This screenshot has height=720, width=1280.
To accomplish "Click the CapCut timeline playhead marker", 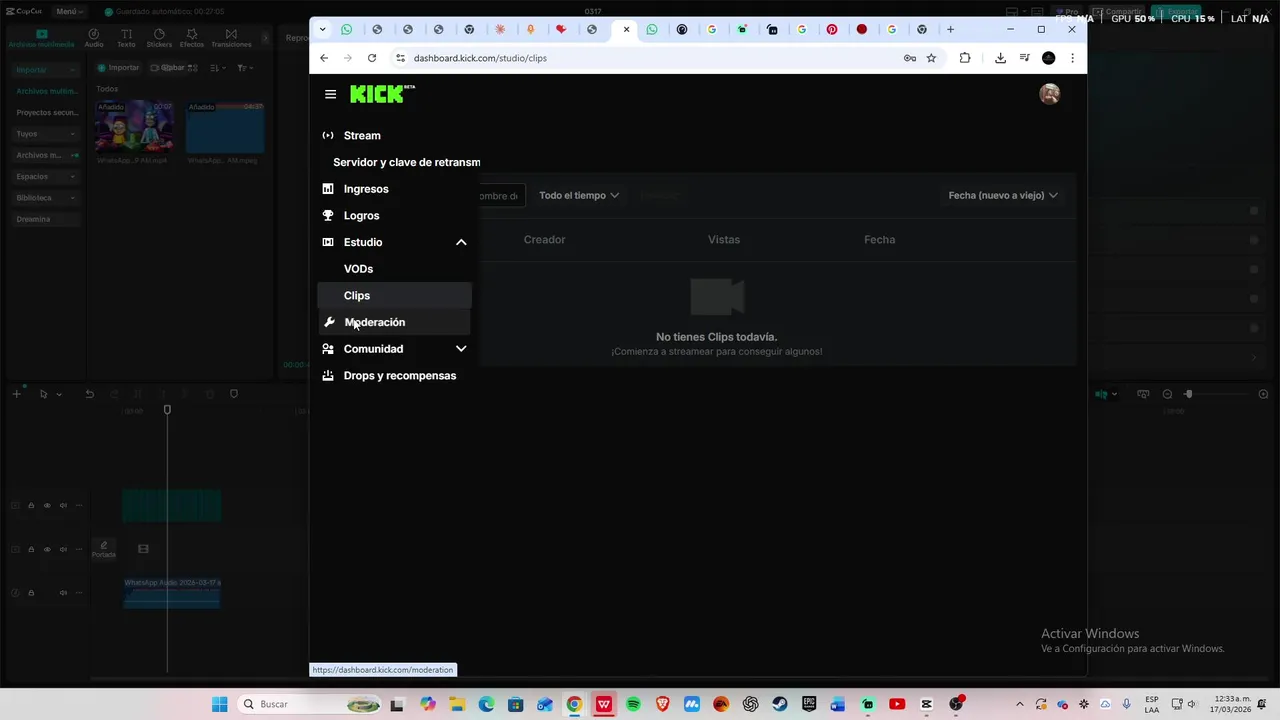I will [x=167, y=410].
